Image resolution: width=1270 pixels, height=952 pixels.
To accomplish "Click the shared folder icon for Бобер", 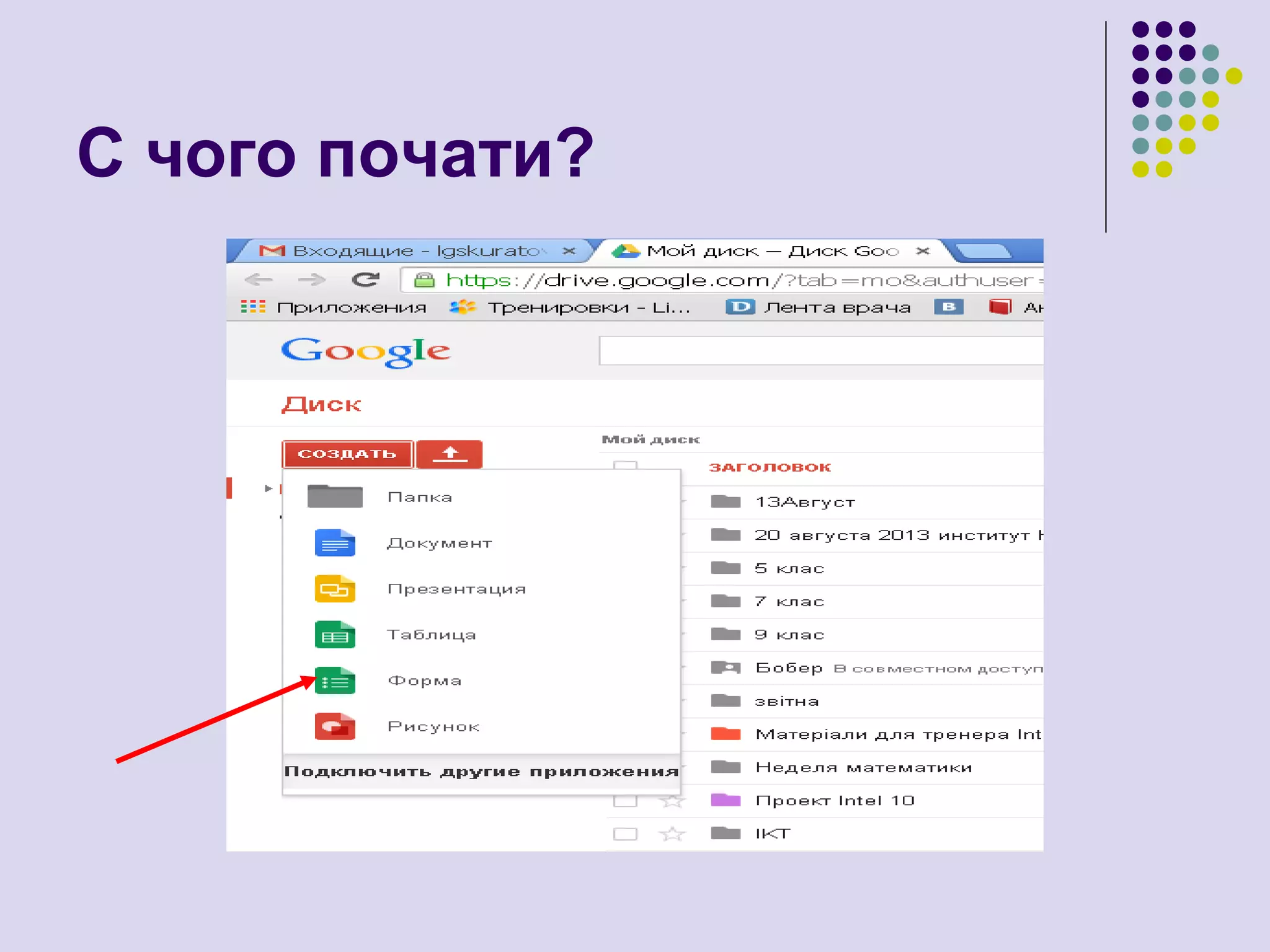I will (726, 668).
